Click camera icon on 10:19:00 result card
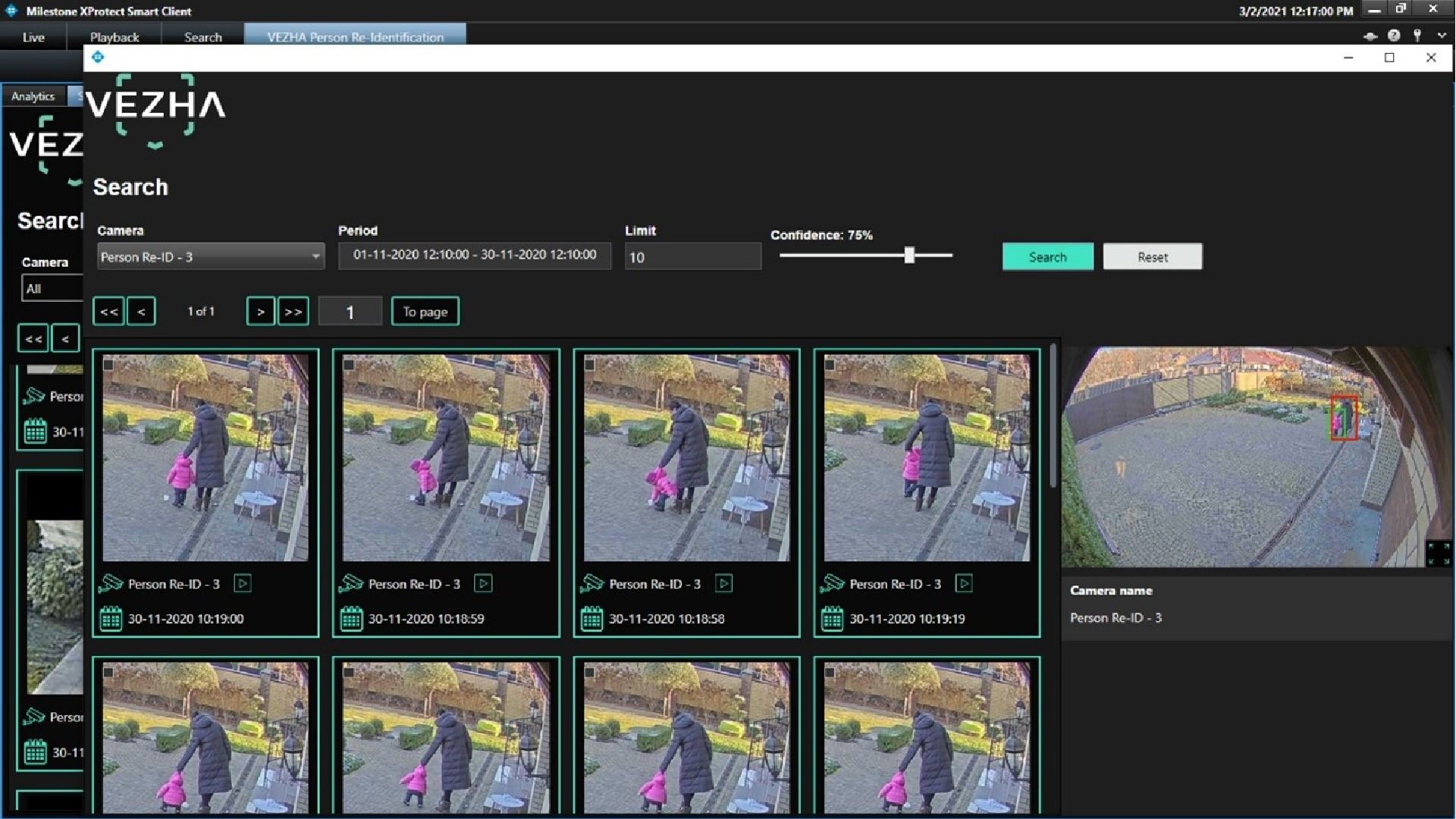The height and width of the screenshot is (819, 1456). [x=111, y=583]
